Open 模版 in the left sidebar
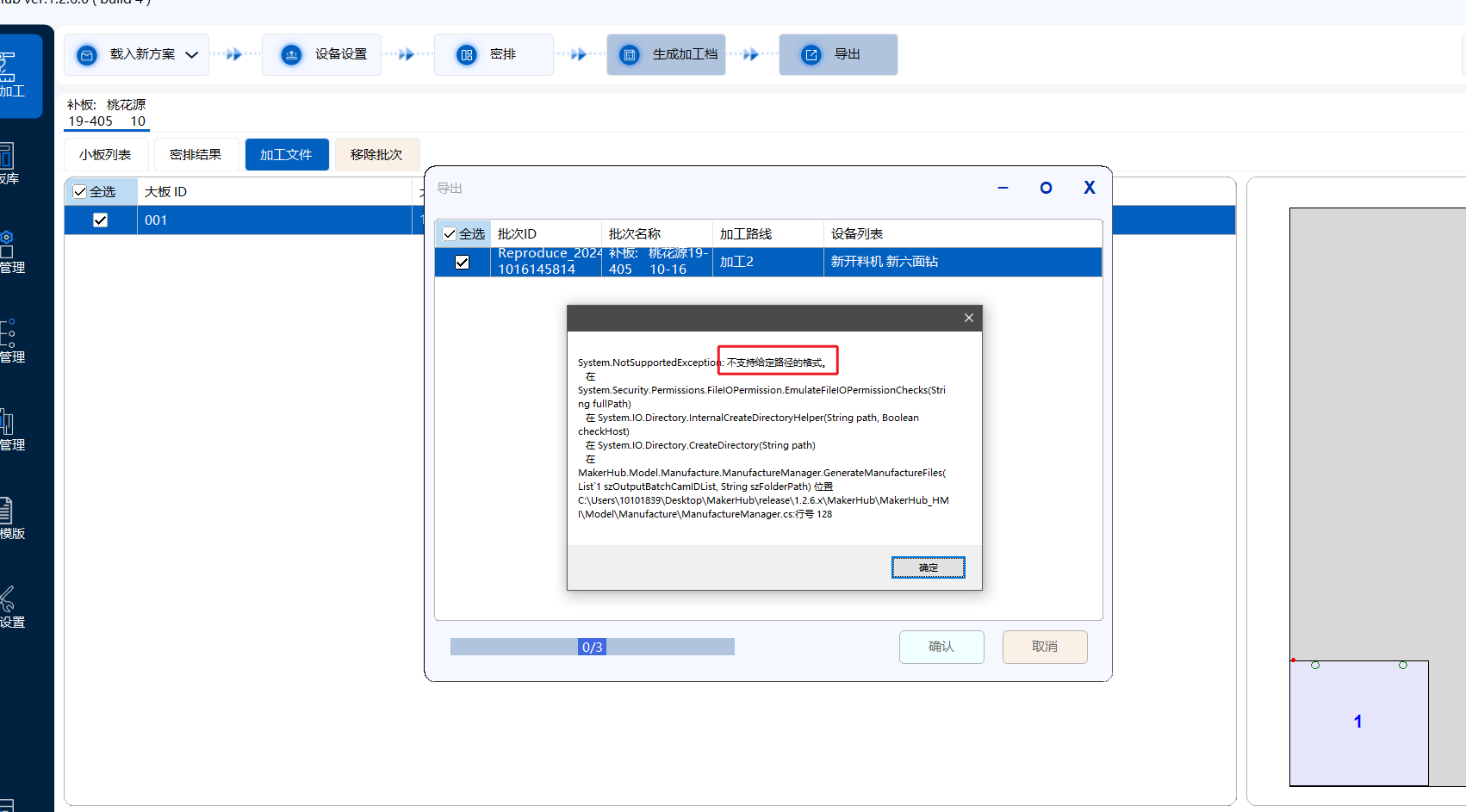Screen dimensions: 1466x812 pos(10,518)
